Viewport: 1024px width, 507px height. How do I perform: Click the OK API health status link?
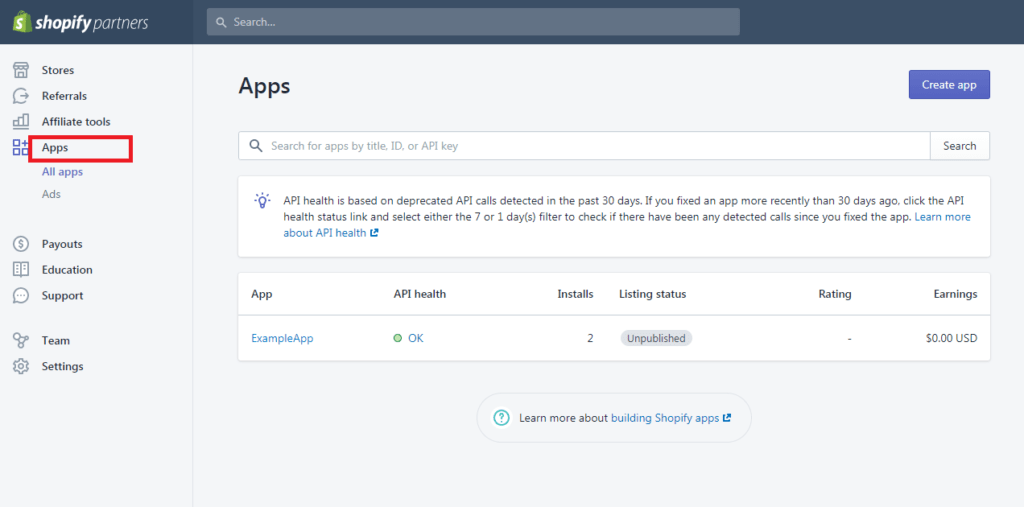point(415,338)
